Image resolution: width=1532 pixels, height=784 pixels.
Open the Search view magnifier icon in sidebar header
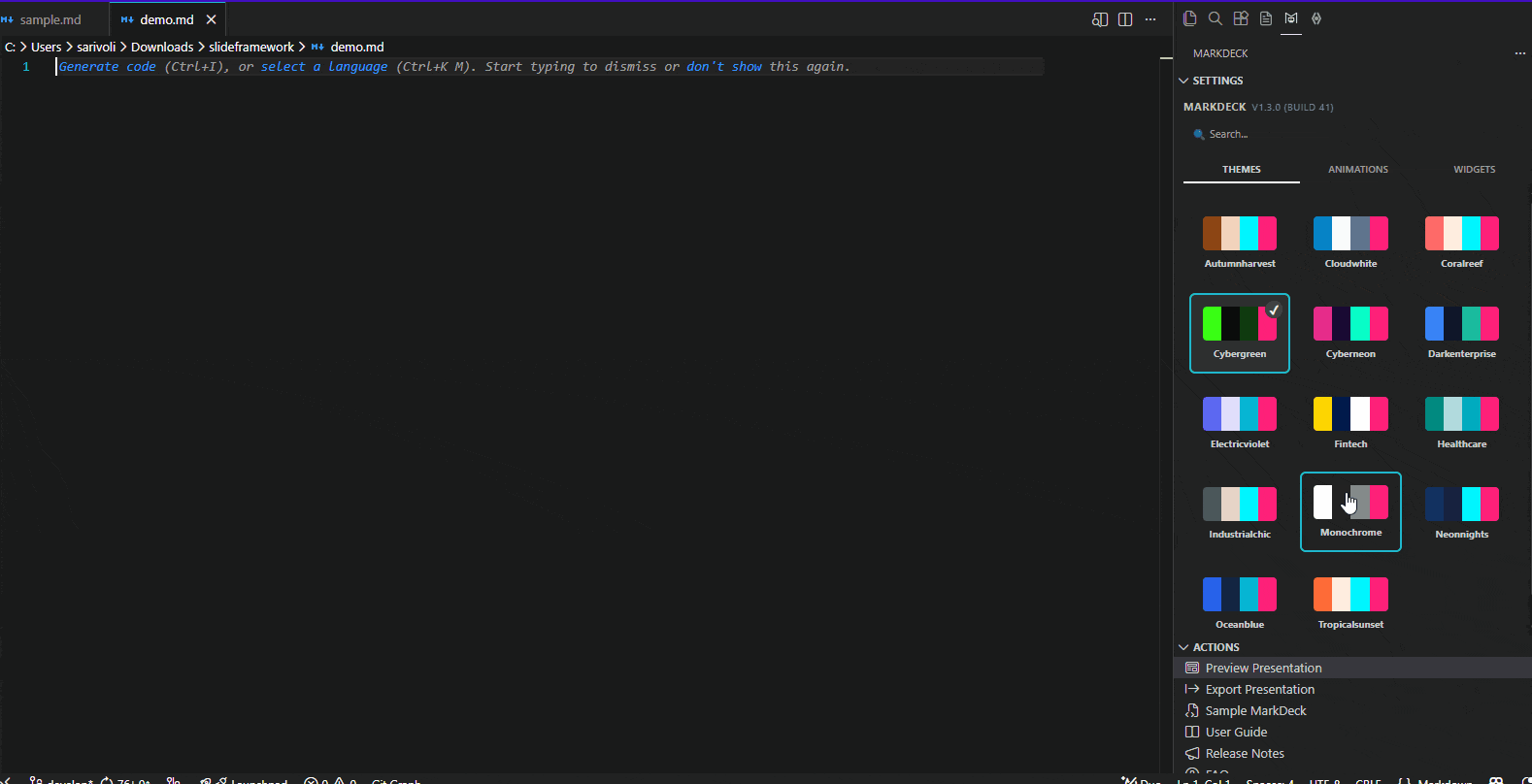click(x=1215, y=18)
